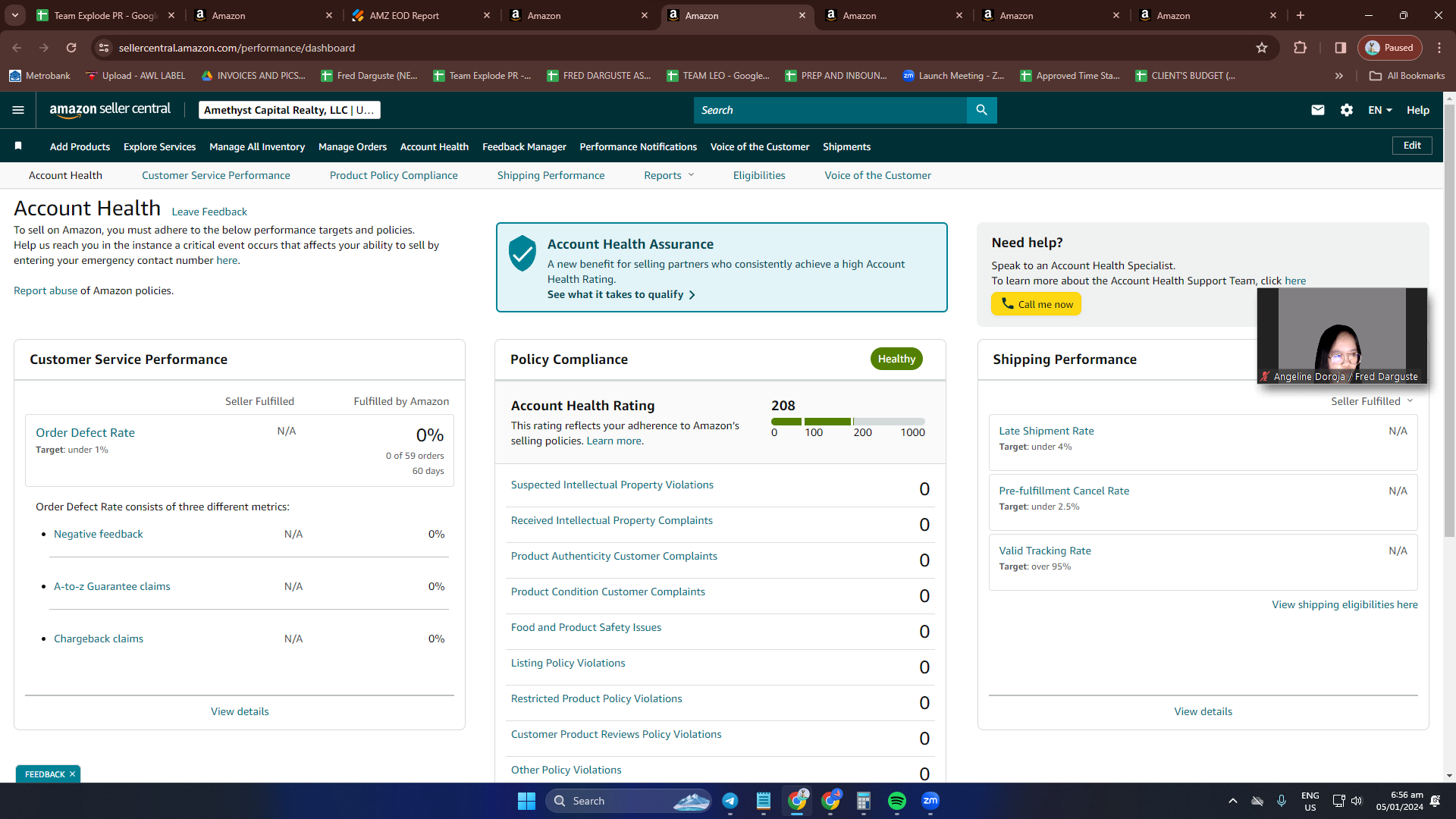Click the search magnifier button
Viewport: 1456px width, 819px height.
coord(981,110)
